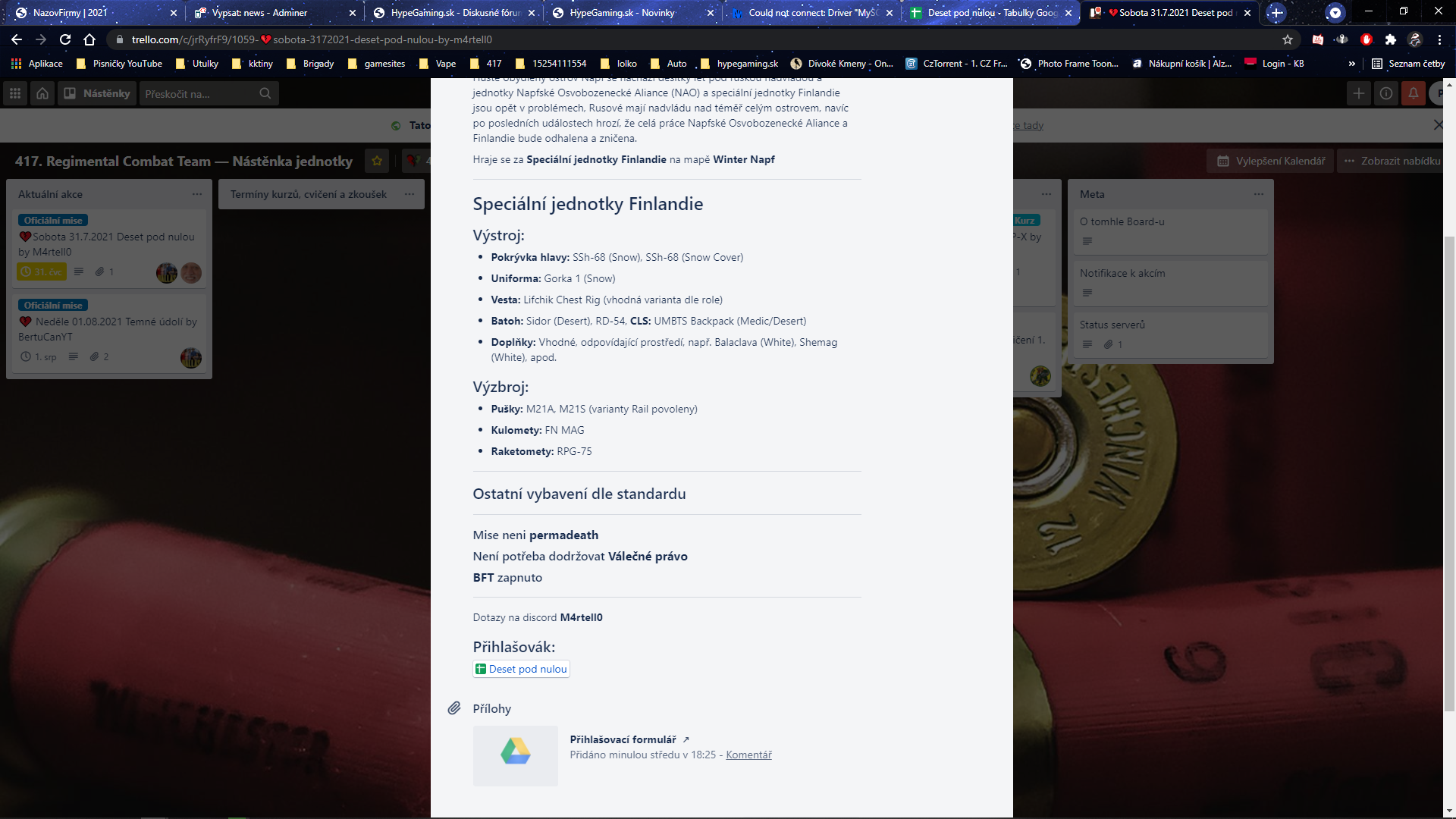Screen dimensions: 1456x819
Task: Click Komentář link under attachment
Action: point(748,755)
